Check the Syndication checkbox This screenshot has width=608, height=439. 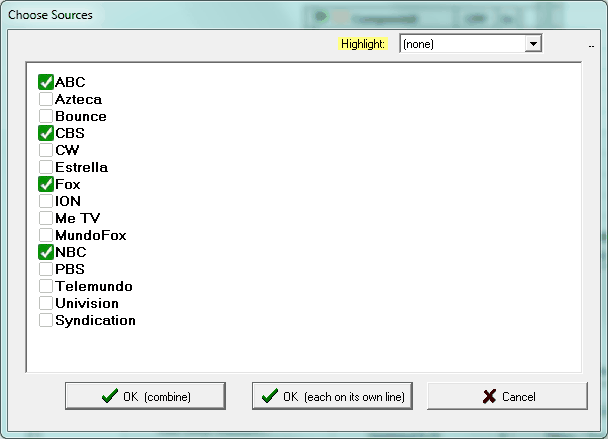click(46, 320)
